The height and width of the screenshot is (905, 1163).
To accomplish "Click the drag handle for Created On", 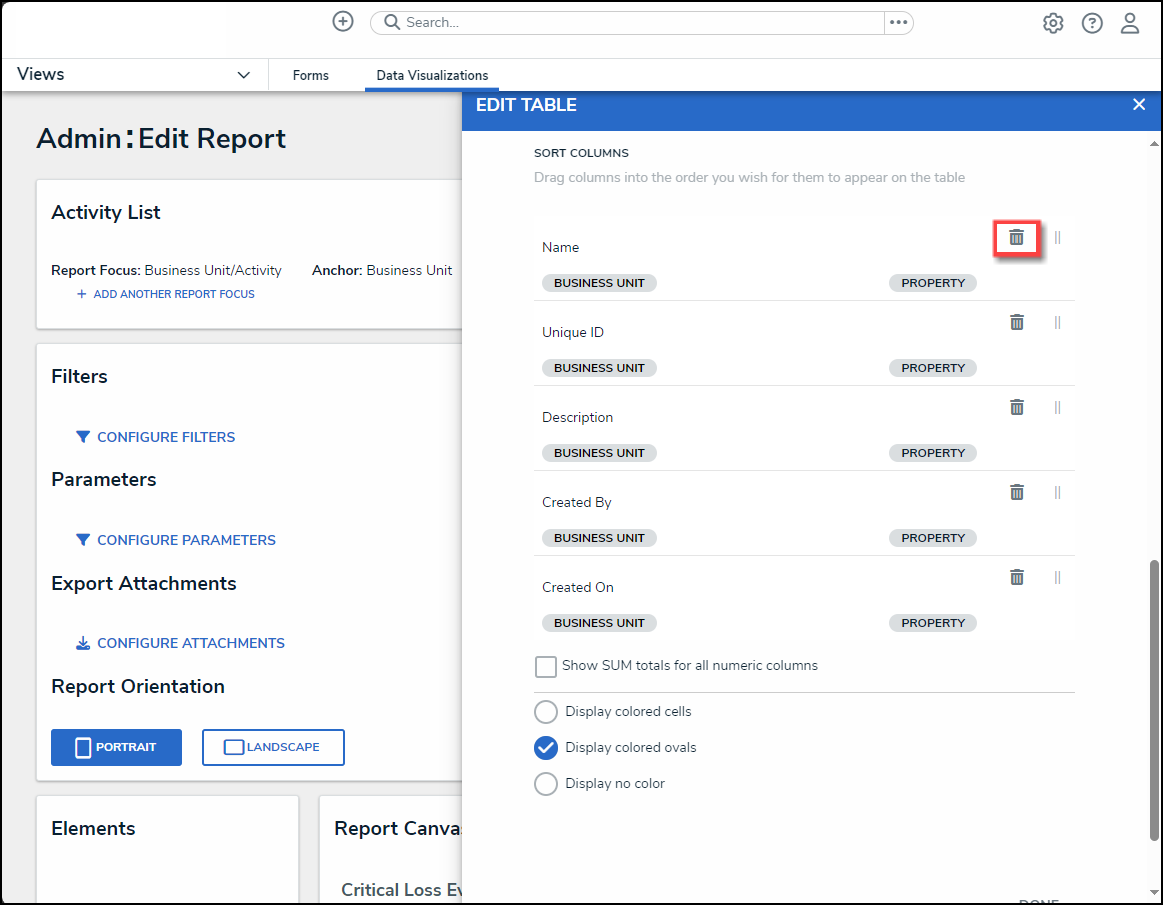I will [1057, 577].
